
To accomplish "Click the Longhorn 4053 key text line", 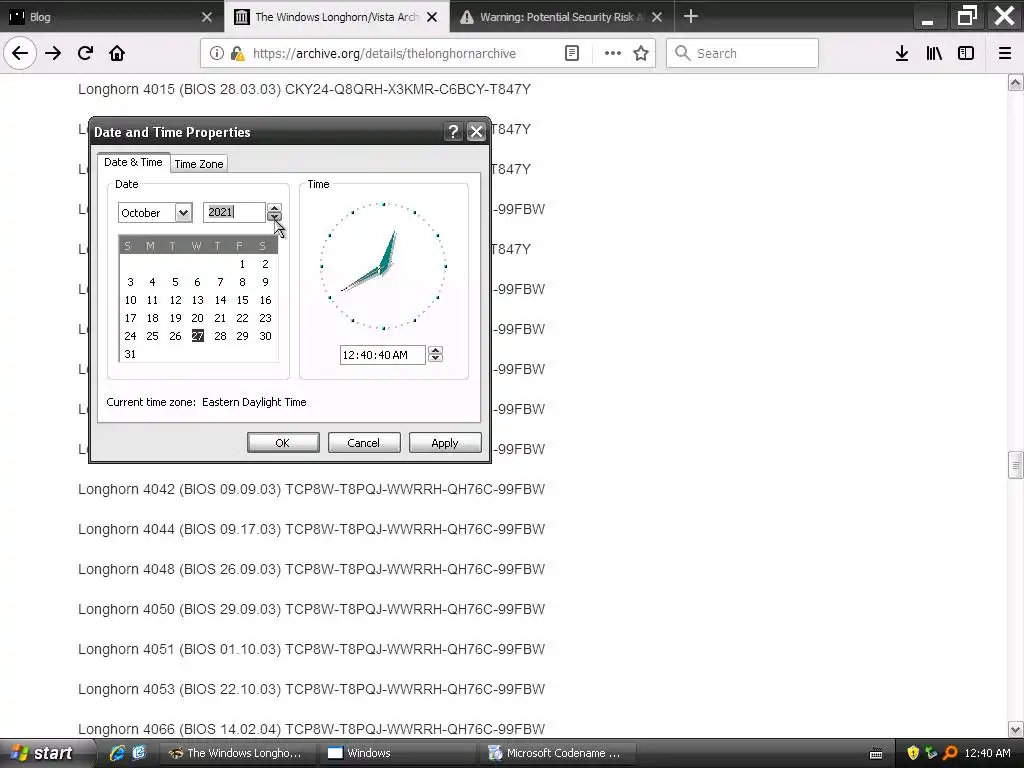I will pos(312,689).
